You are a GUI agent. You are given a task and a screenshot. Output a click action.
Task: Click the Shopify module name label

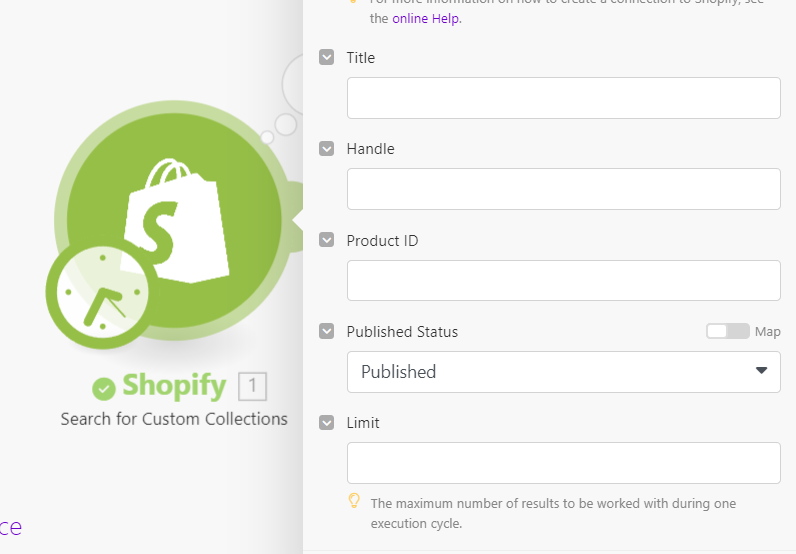[x=173, y=386]
